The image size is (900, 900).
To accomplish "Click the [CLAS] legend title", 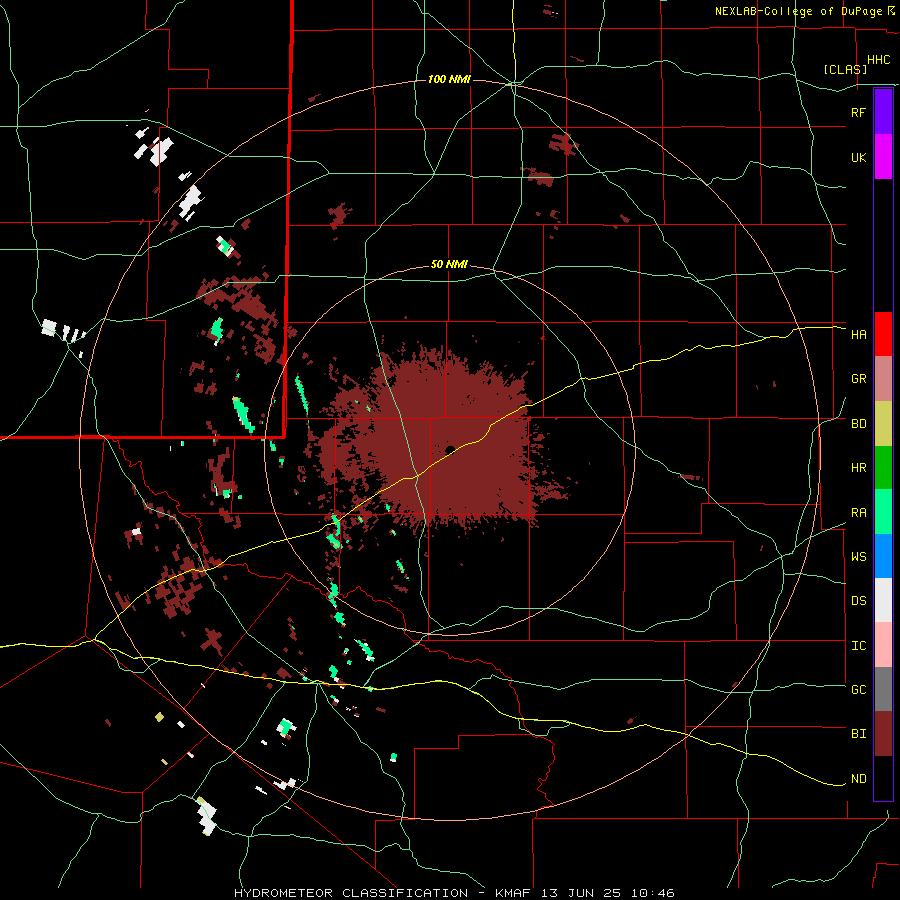I will click(x=845, y=69).
